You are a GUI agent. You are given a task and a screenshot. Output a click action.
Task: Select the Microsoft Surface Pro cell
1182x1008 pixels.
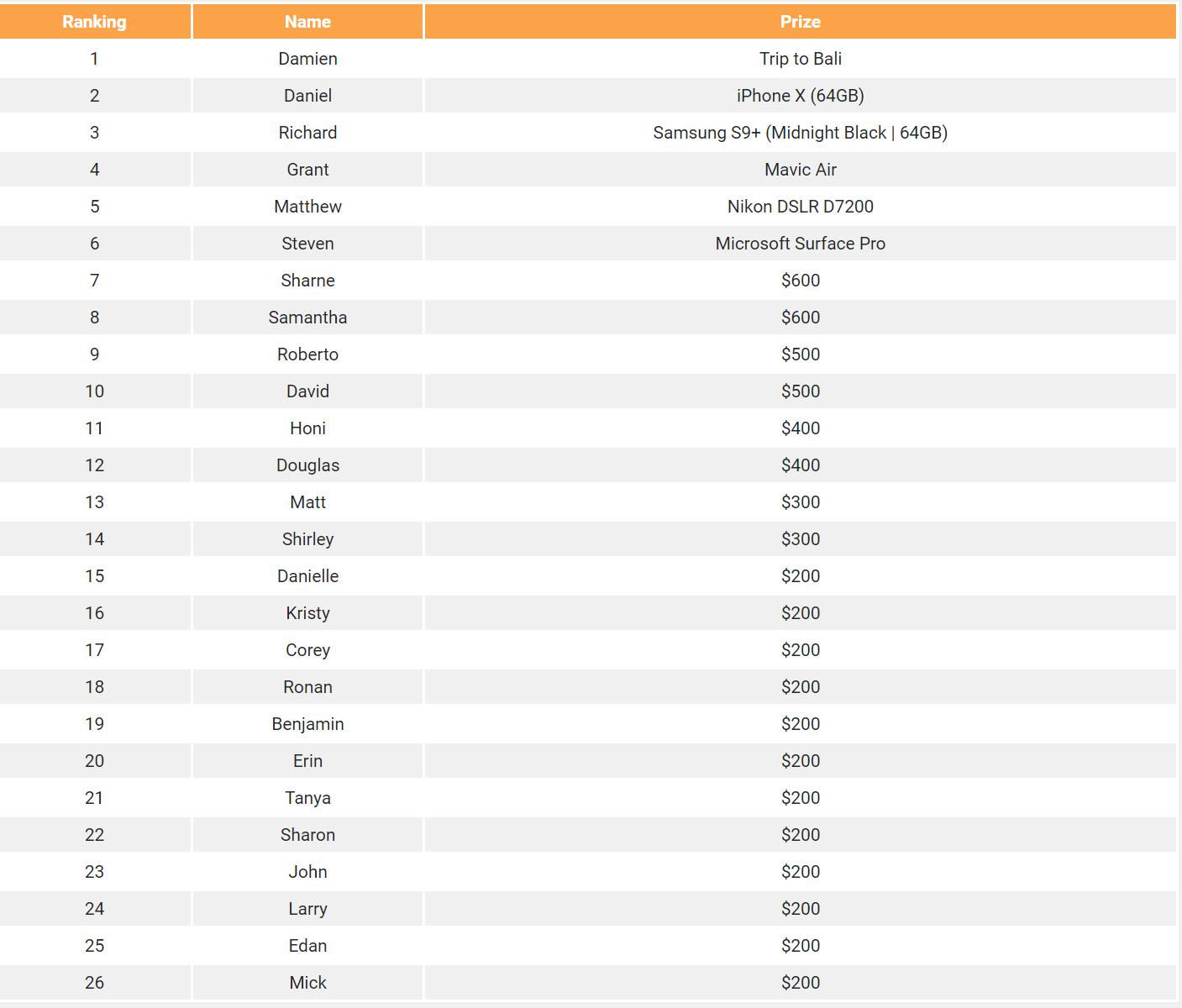(800, 244)
